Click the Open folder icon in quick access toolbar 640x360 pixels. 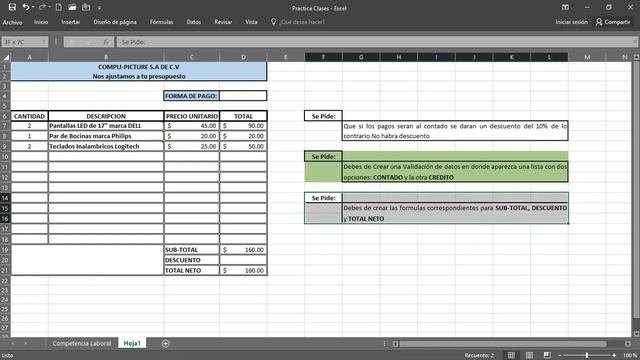pos(72,7)
